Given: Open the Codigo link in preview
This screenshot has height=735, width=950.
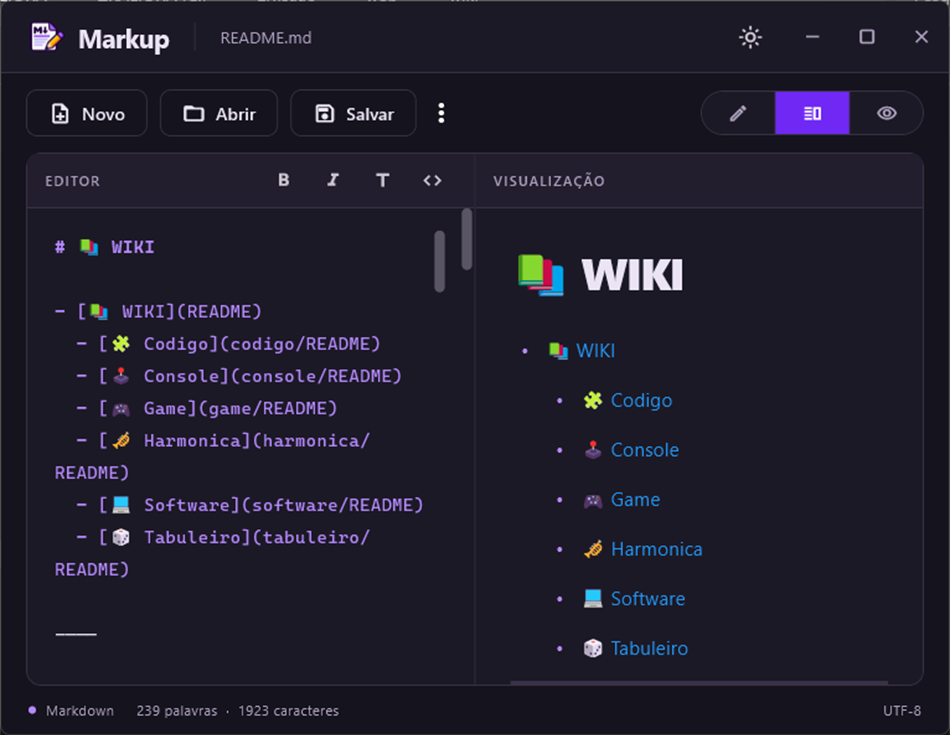Looking at the screenshot, I should [641, 401].
